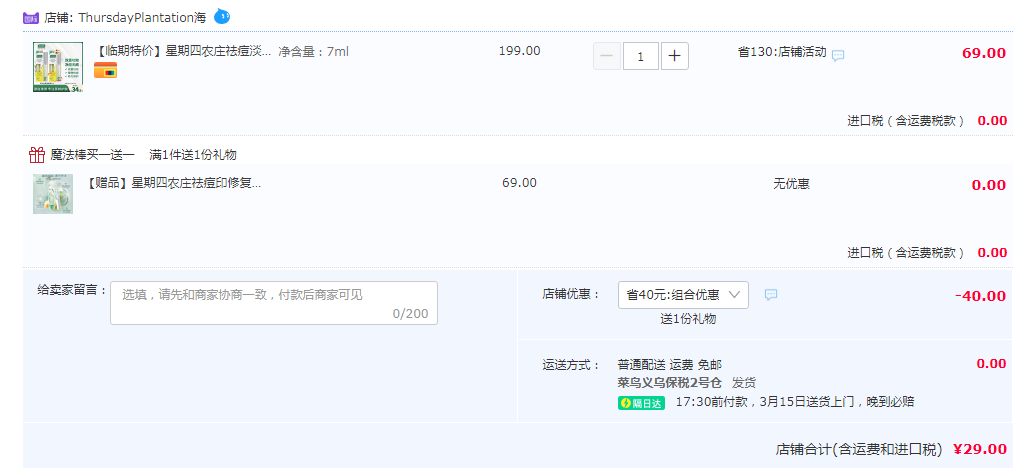Screen dimensions: 1018x468
Task: Click the 省130:店铺活动 discount text
Action: click(782, 53)
